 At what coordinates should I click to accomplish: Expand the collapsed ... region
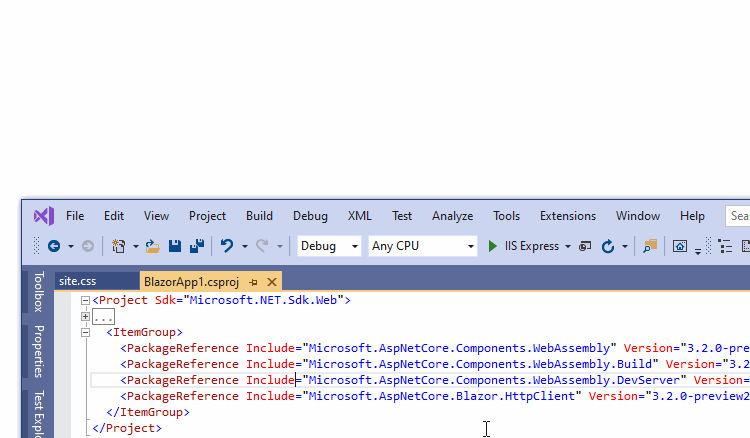(85, 316)
